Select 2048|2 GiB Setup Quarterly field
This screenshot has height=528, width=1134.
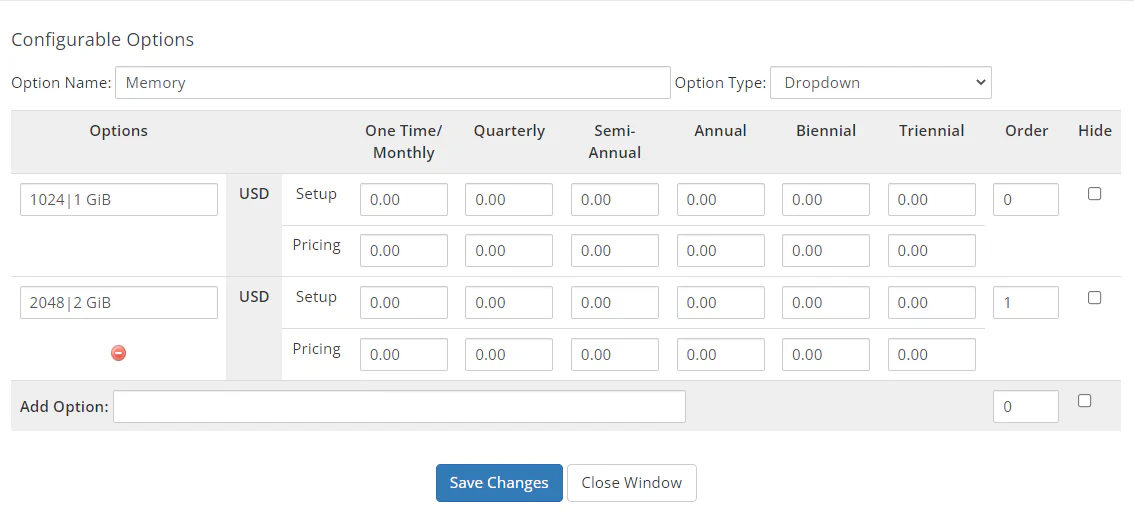click(x=509, y=303)
